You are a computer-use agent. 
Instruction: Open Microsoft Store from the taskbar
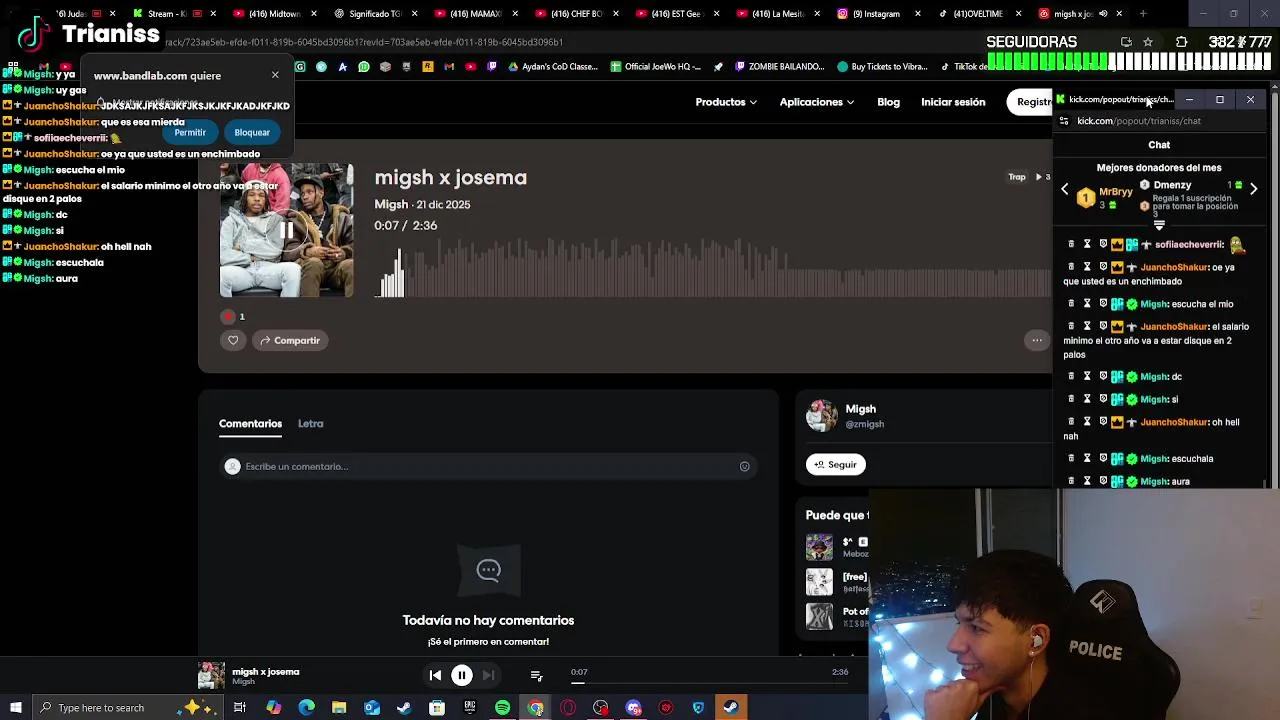(x=437, y=708)
